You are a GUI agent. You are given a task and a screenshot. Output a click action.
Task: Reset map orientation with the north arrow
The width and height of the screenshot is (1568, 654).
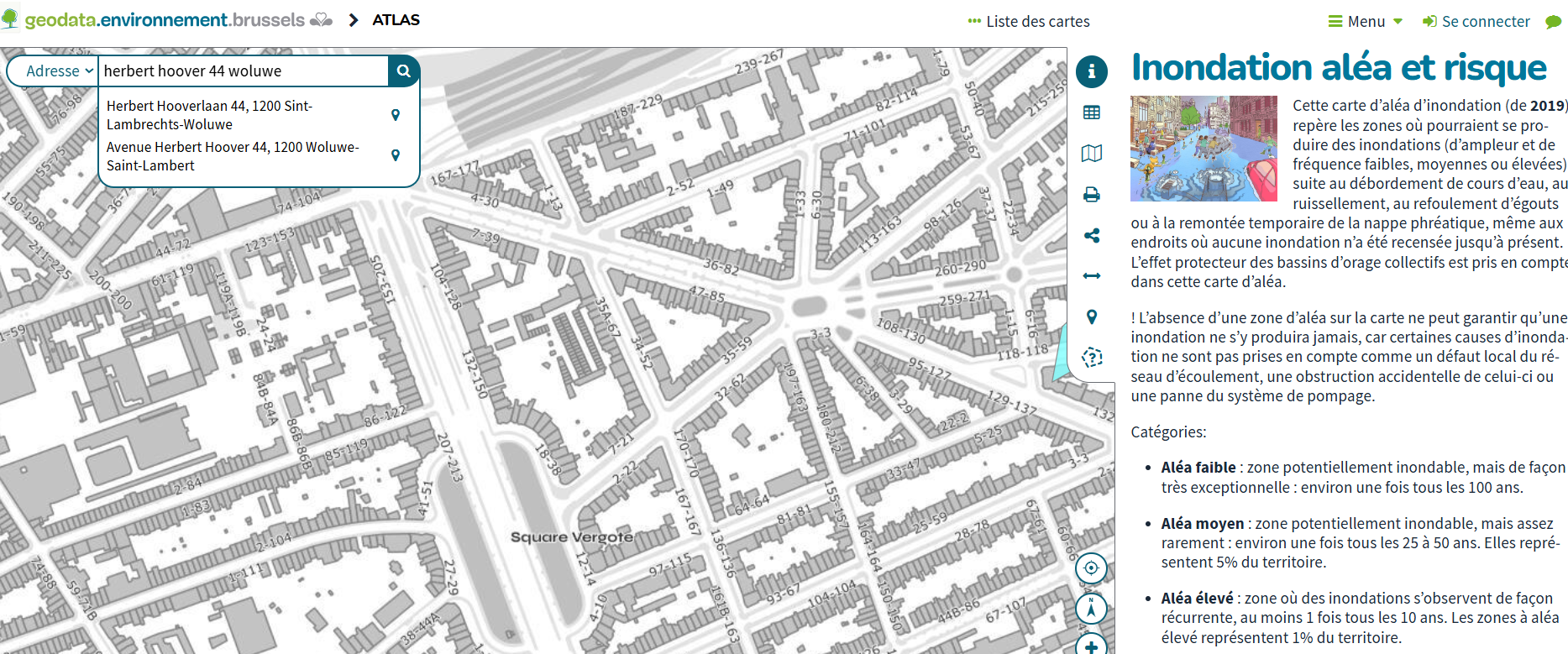tap(1090, 609)
